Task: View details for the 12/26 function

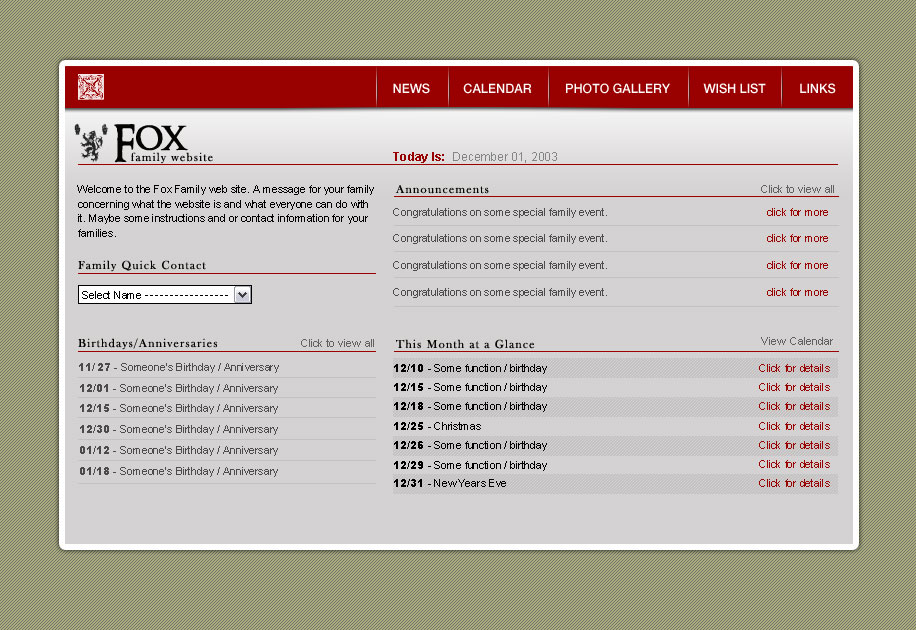Action: click(794, 445)
